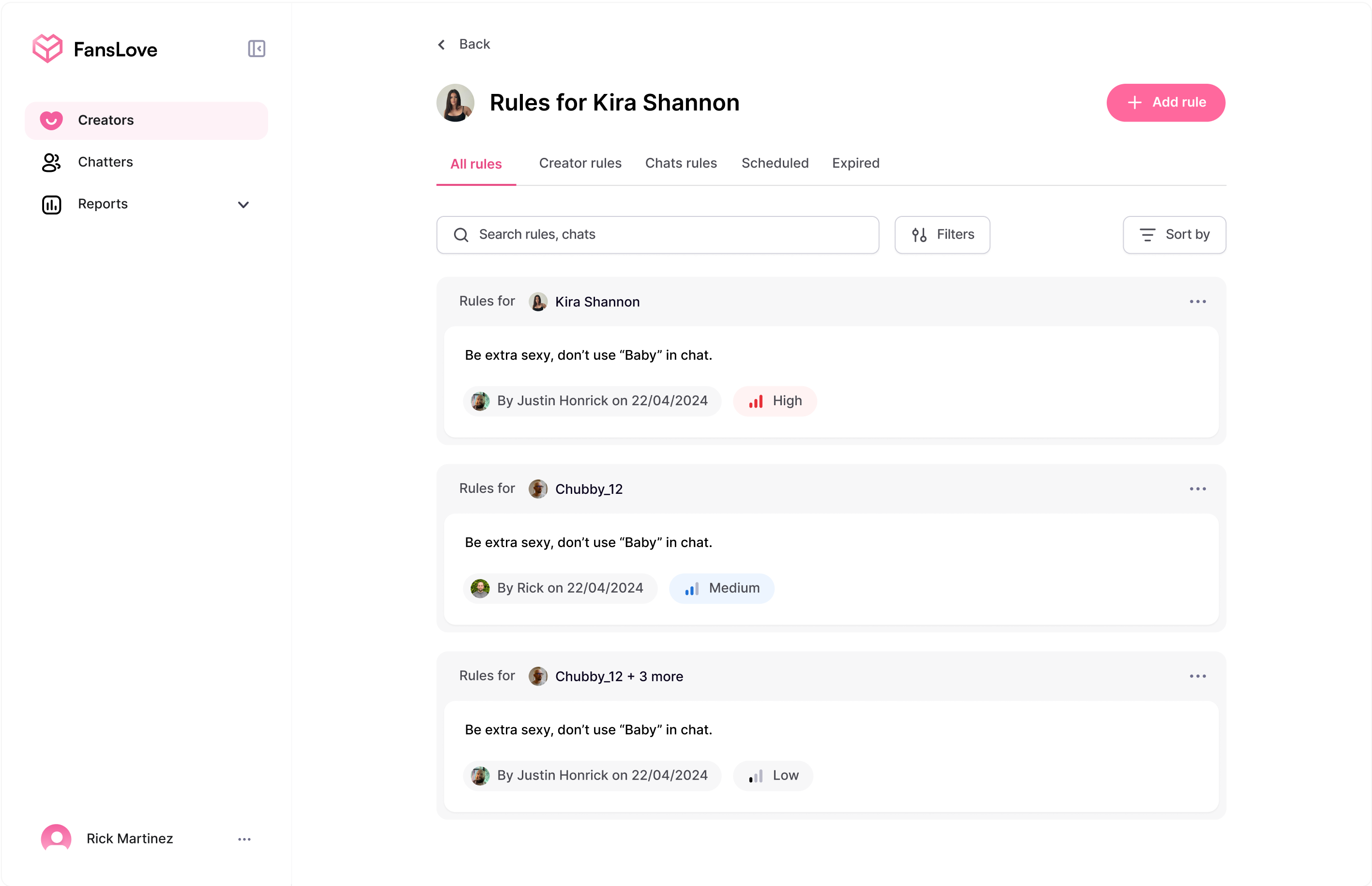Click the Back arrow icon
This screenshot has width=1372, height=886.
[x=442, y=45]
